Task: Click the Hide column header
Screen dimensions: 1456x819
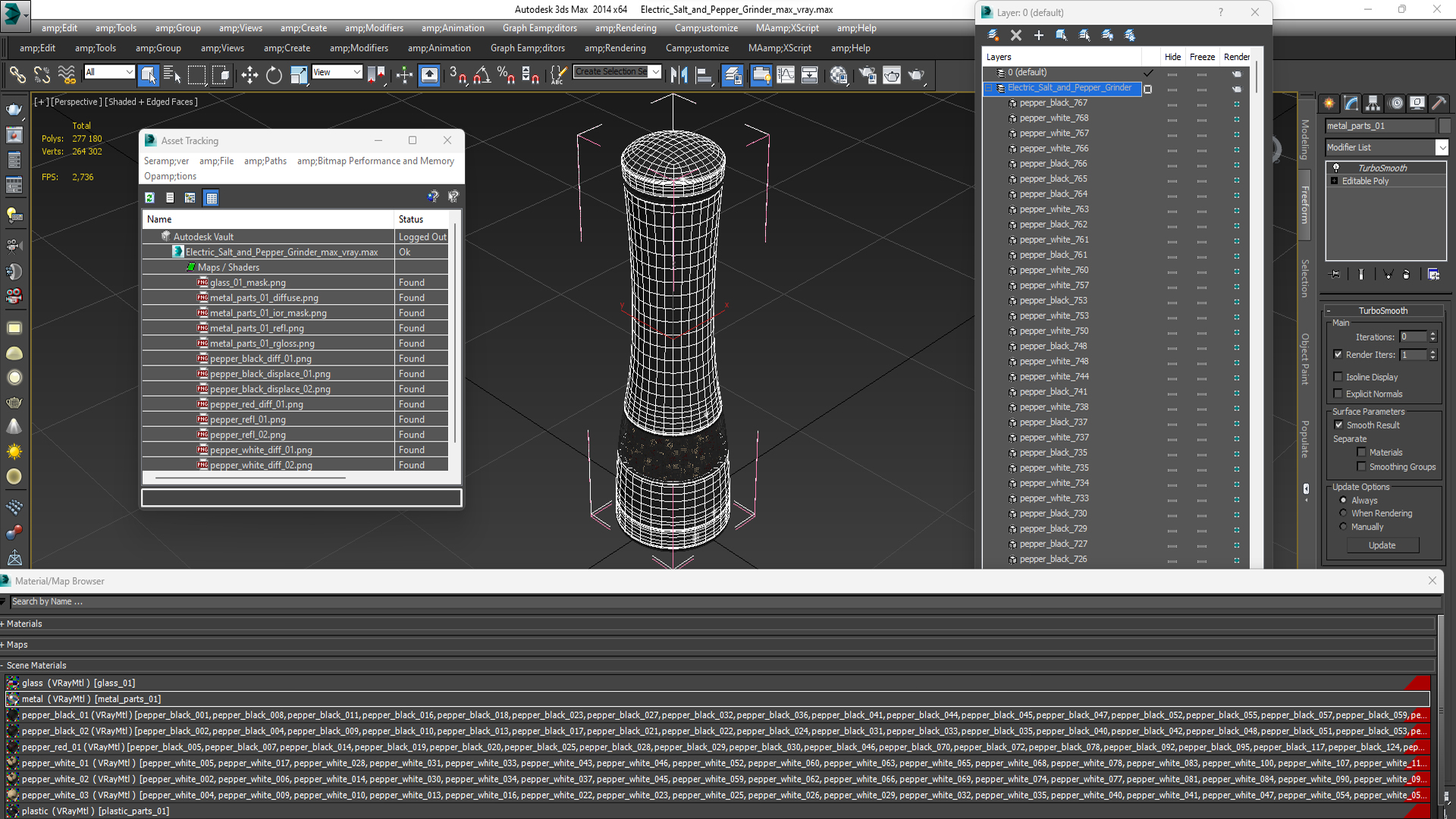Action: (1172, 57)
